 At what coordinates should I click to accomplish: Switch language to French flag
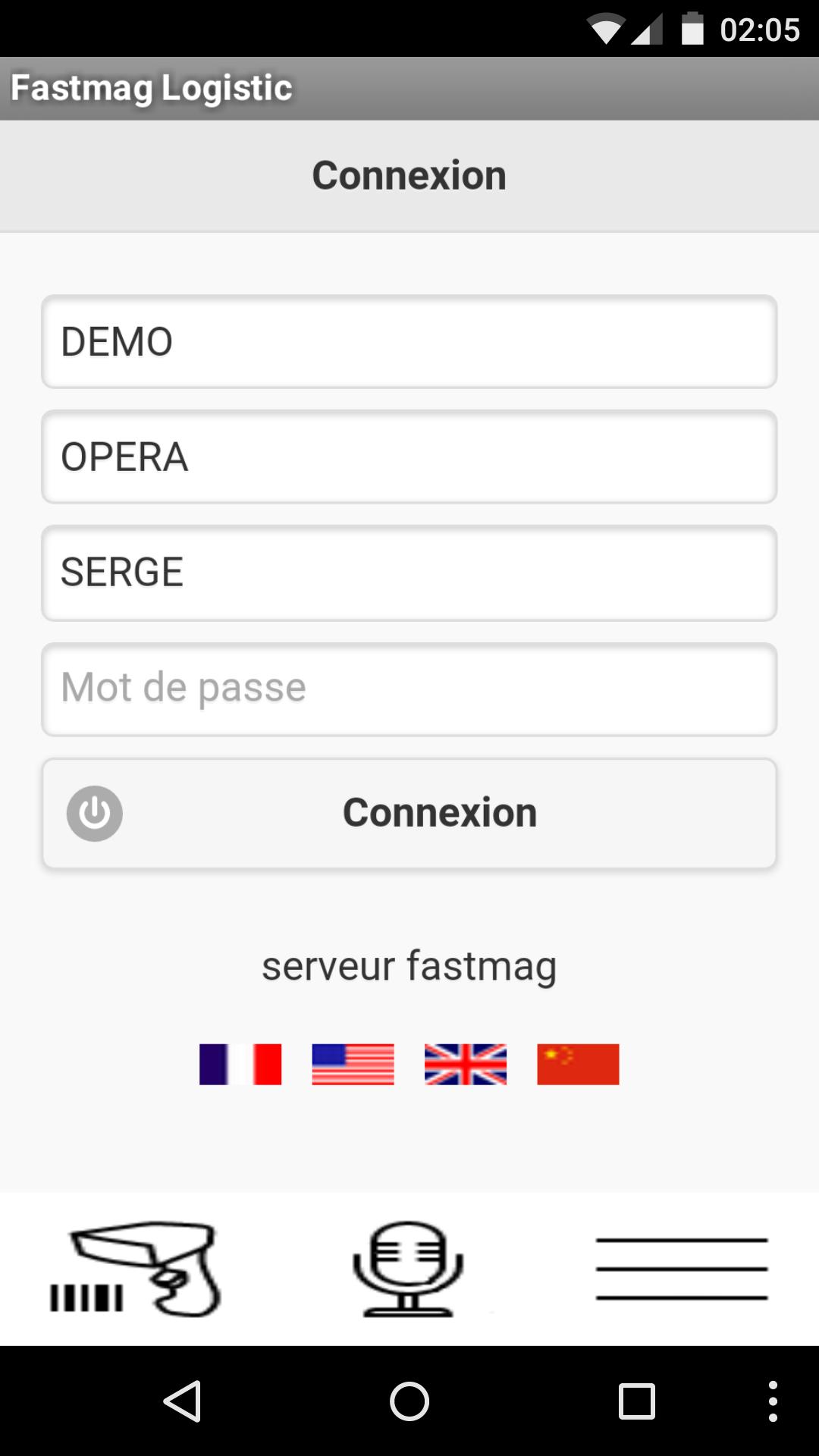[240, 1064]
